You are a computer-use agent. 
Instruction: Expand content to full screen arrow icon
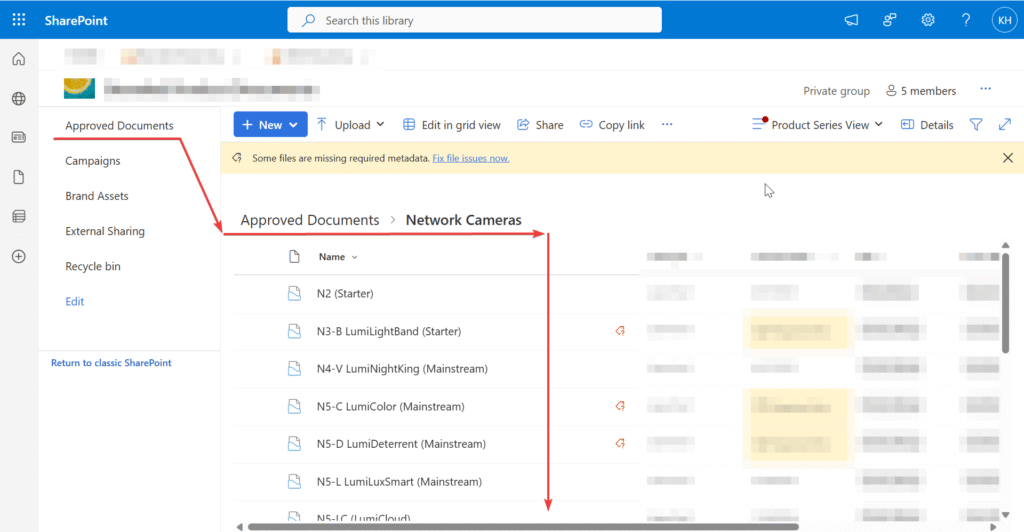click(1005, 125)
